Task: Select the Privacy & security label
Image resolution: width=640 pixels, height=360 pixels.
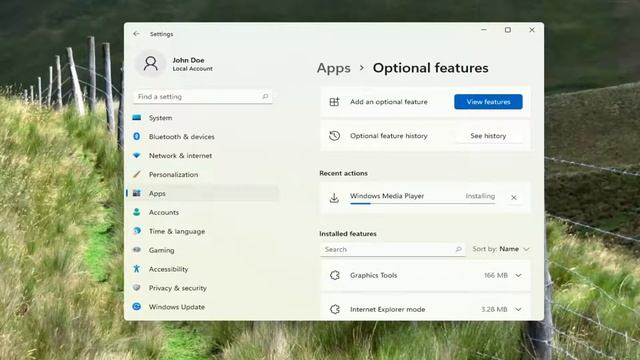Action: tap(178, 288)
